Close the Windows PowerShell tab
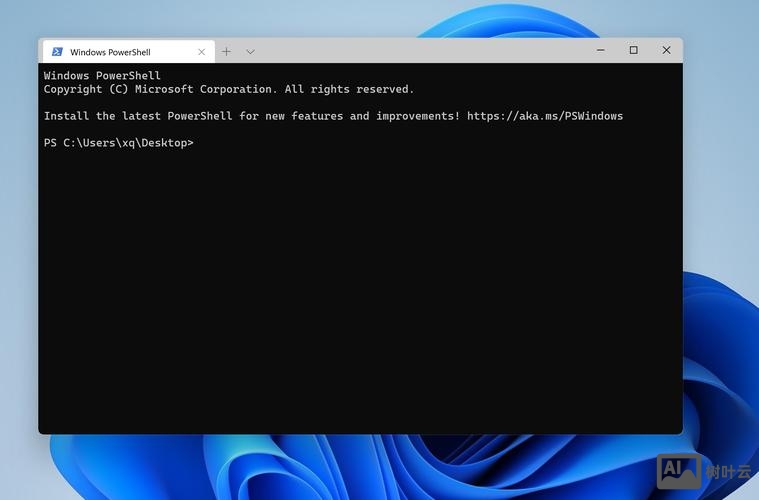 201,52
